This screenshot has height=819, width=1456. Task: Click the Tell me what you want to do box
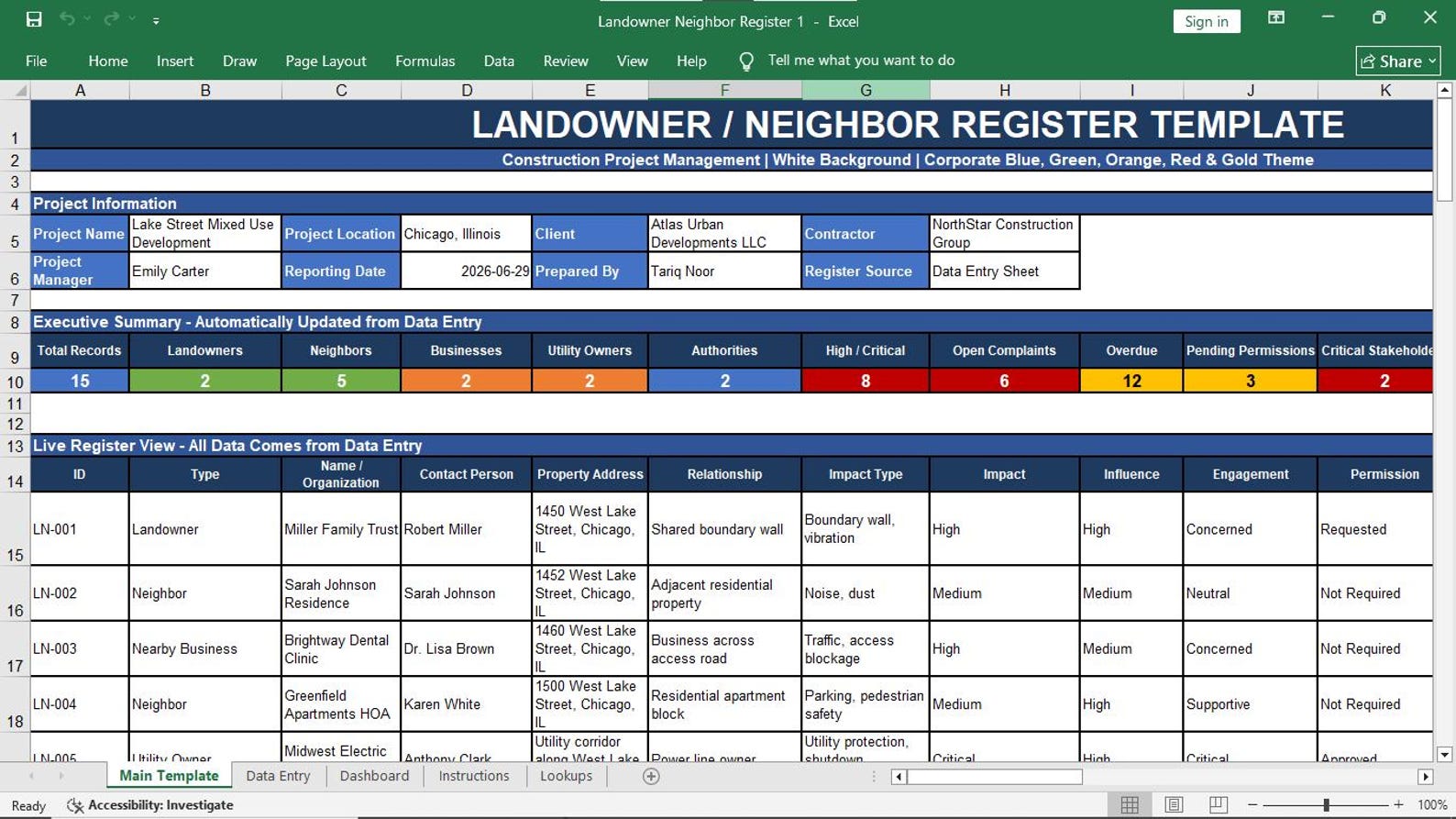pyautogui.click(x=861, y=61)
